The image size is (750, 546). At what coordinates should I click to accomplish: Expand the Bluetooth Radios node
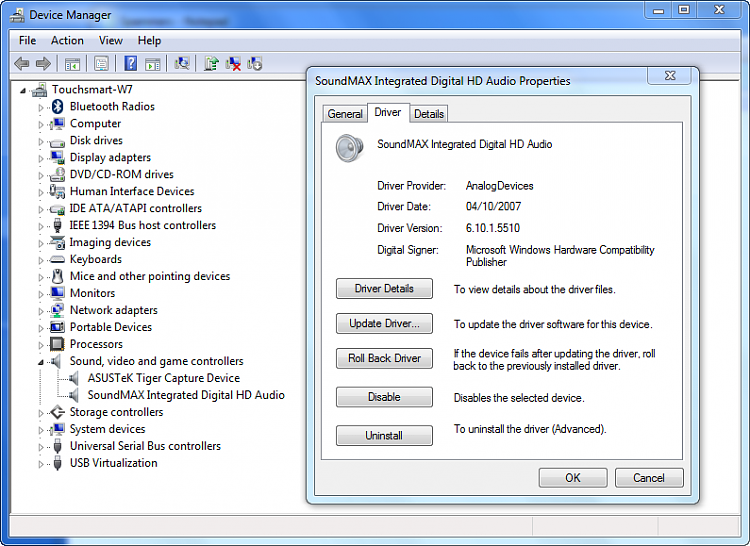coord(41,108)
